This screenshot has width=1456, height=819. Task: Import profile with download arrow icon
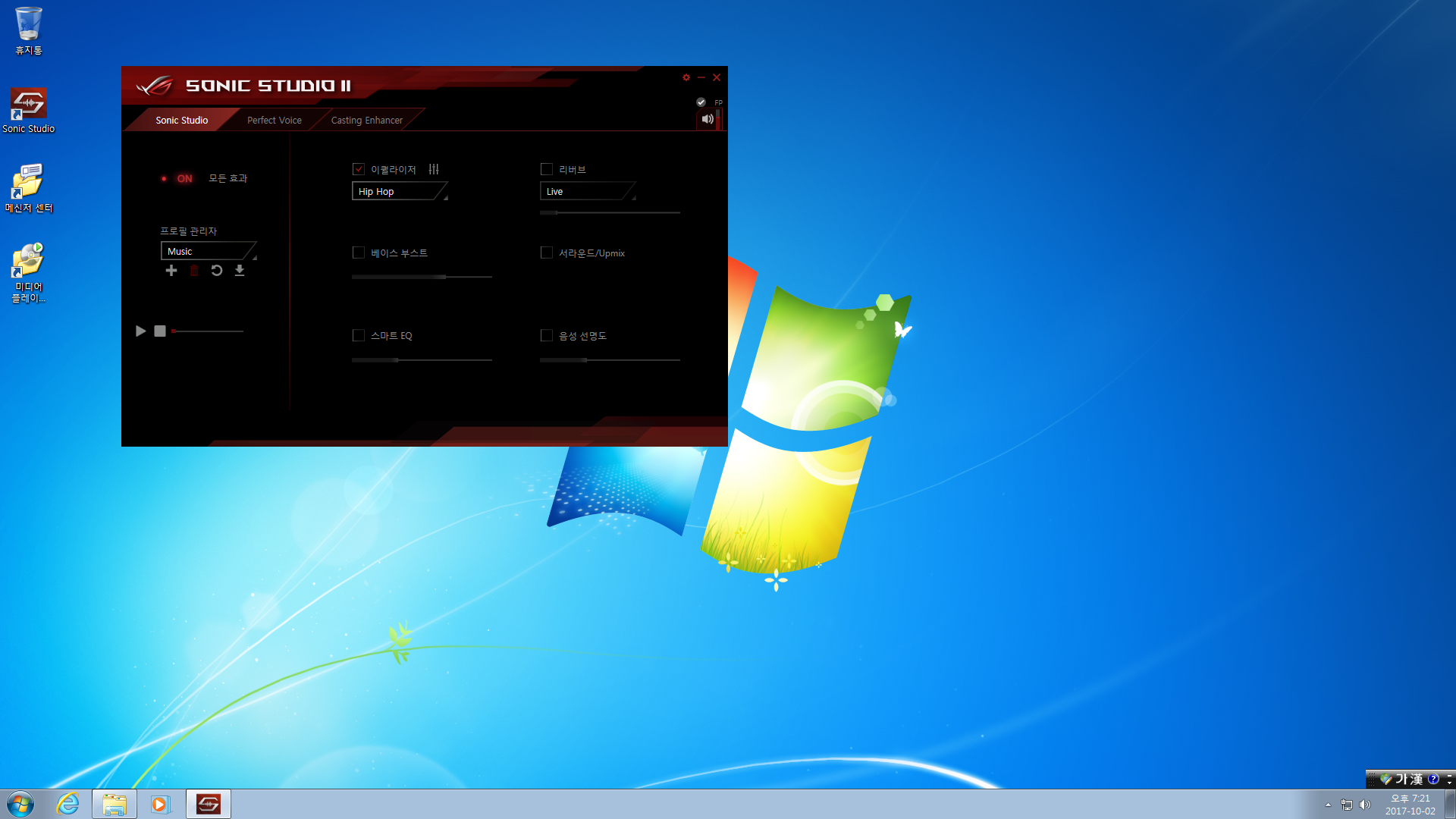click(x=240, y=271)
